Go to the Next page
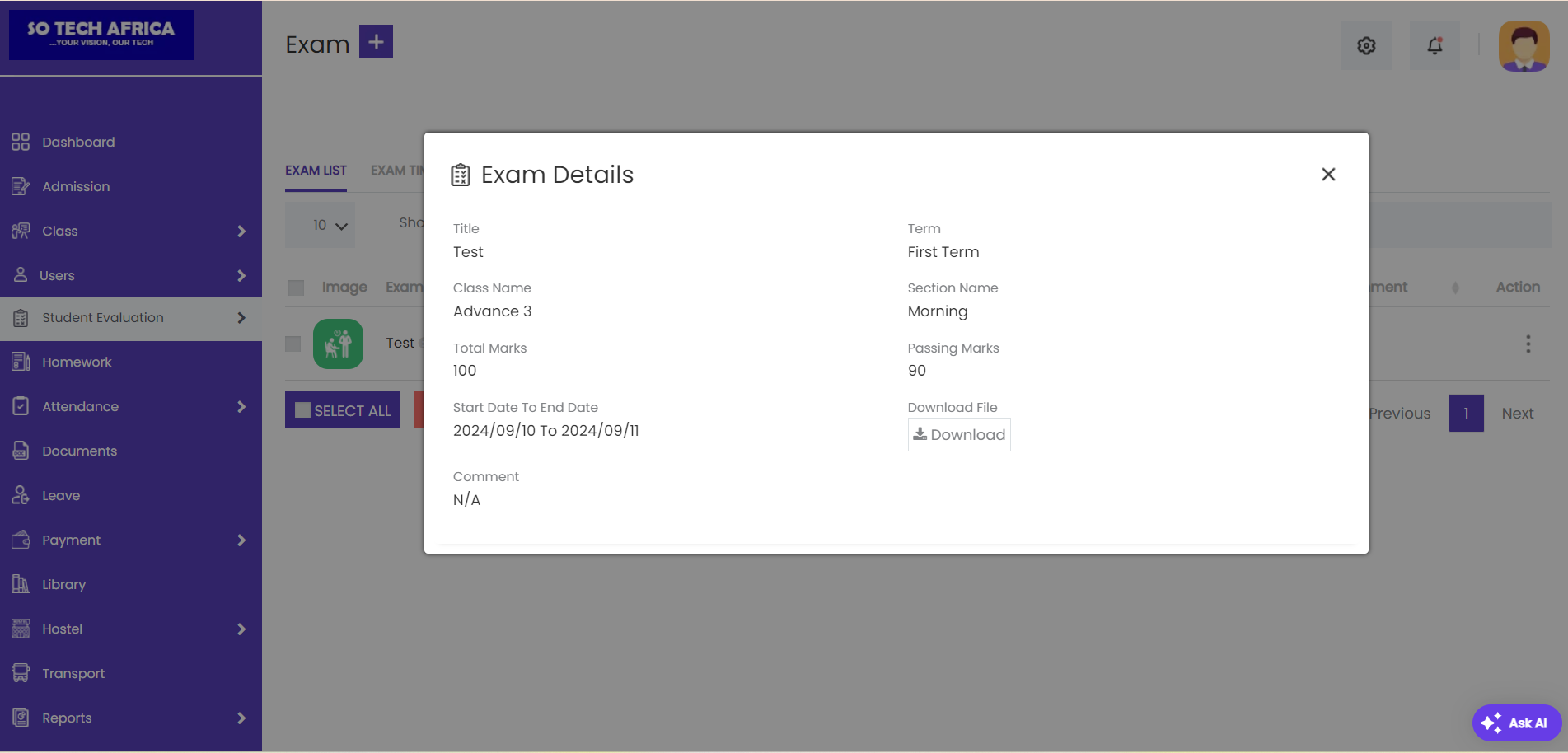The height and width of the screenshot is (753, 1568). click(x=1517, y=414)
